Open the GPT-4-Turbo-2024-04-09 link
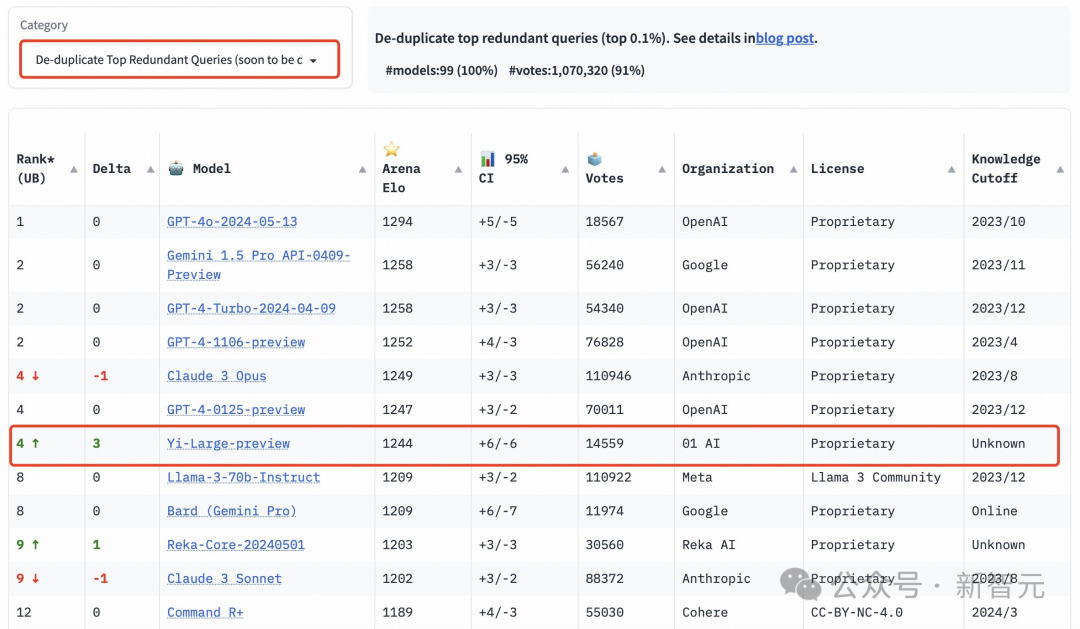 click(x=251, y=309)
